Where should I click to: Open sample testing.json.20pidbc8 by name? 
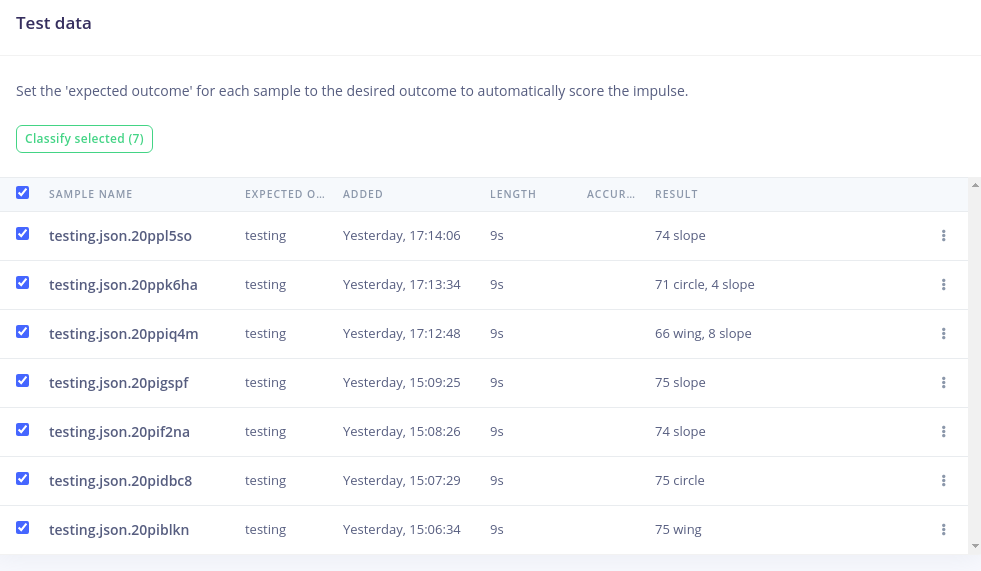point(121,481)
